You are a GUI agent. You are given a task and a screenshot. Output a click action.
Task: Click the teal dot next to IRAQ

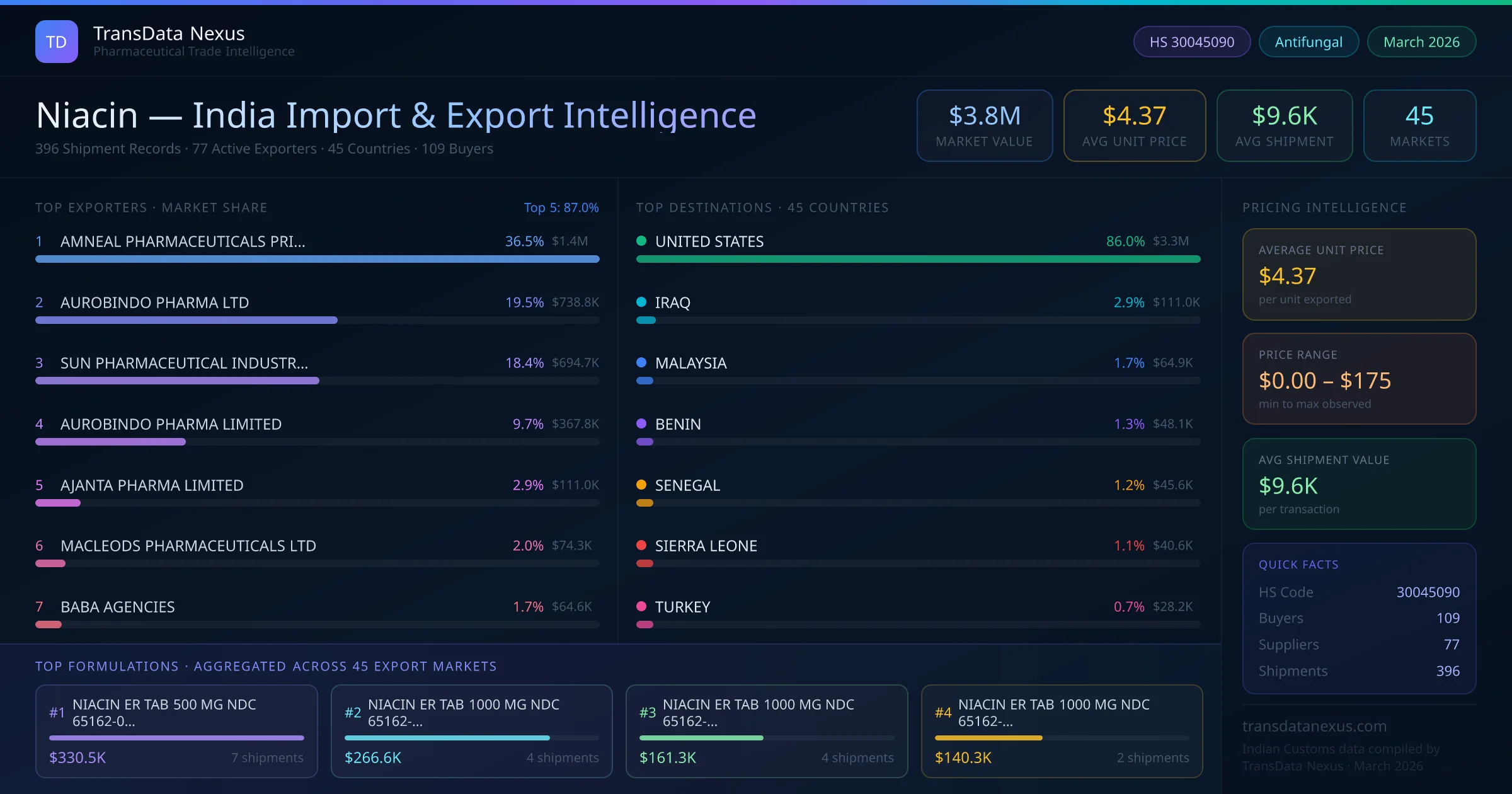click(x=642, y=301)
